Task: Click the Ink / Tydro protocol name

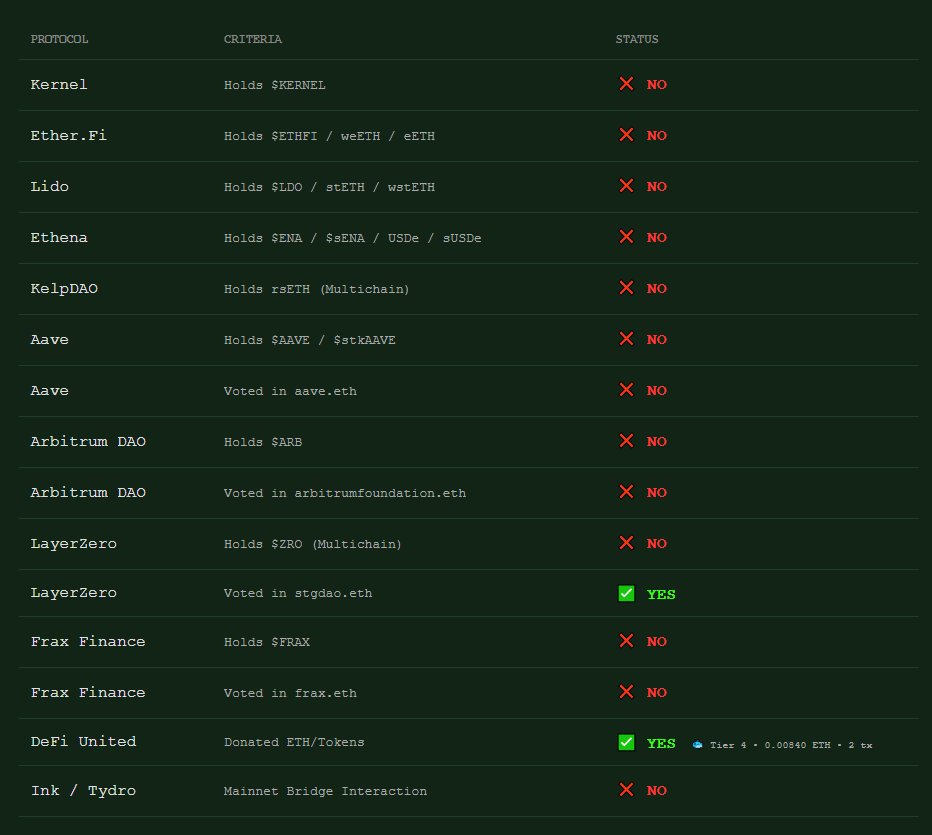Action: [x=83, y=791]
